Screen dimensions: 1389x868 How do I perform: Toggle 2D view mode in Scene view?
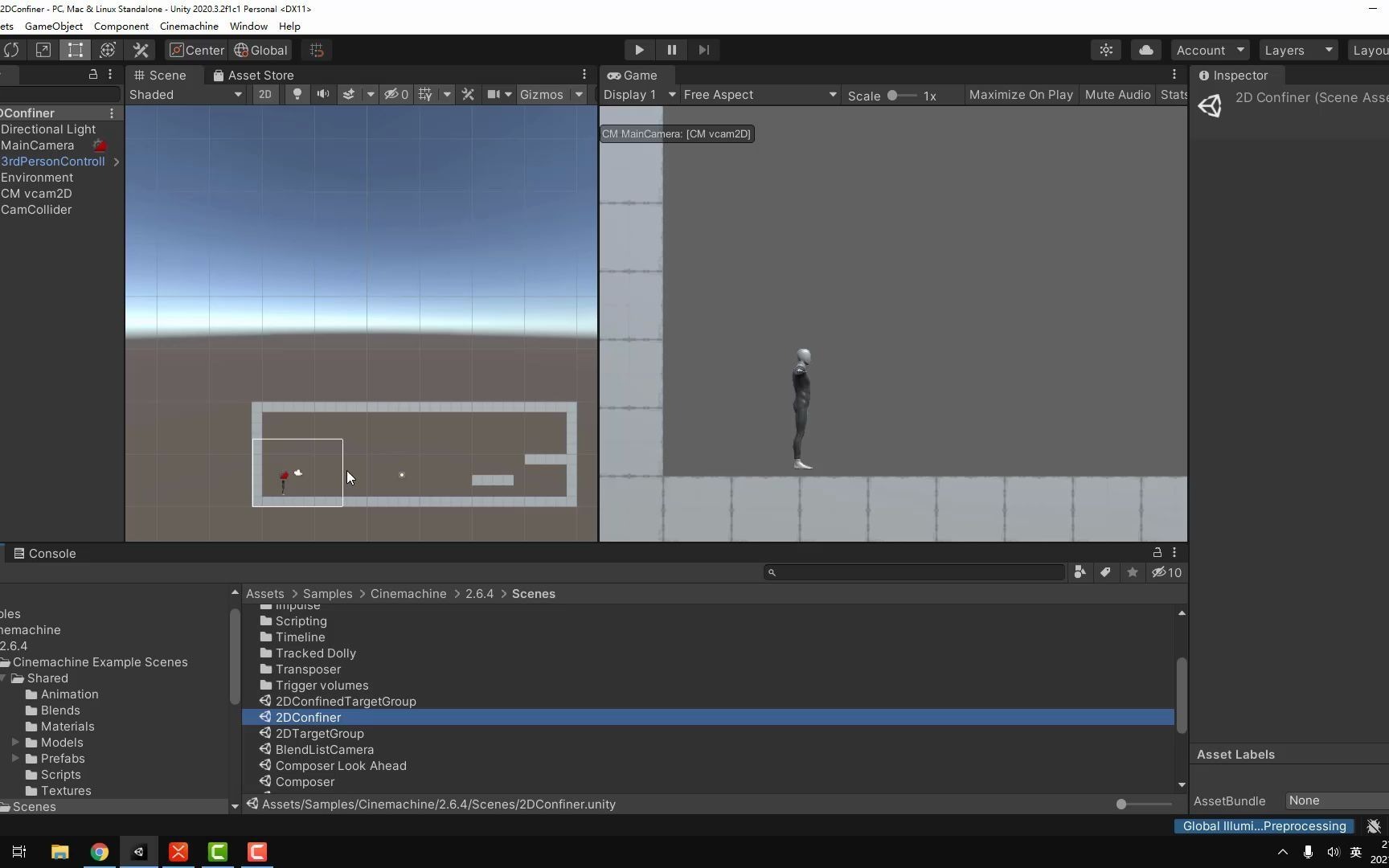265,94
